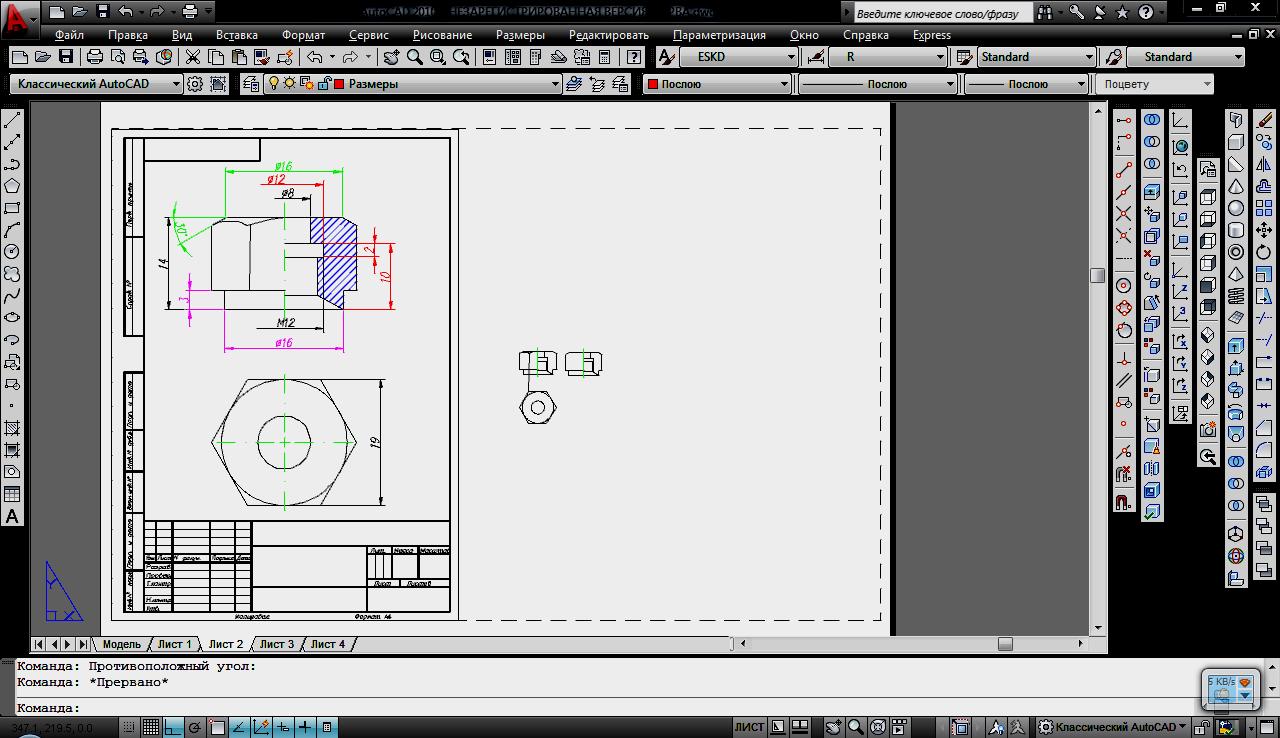
Task: Click the favorites star icon in title bar
Action: [x=1122, y=13]
